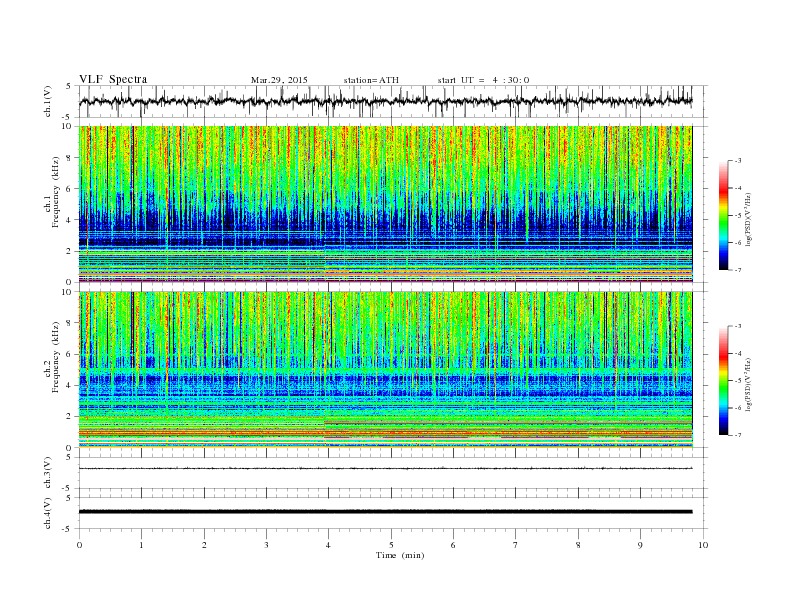Click inside the ch.2 spectrogram panel
Screen dimensions: 792x612
coord(386,370)
